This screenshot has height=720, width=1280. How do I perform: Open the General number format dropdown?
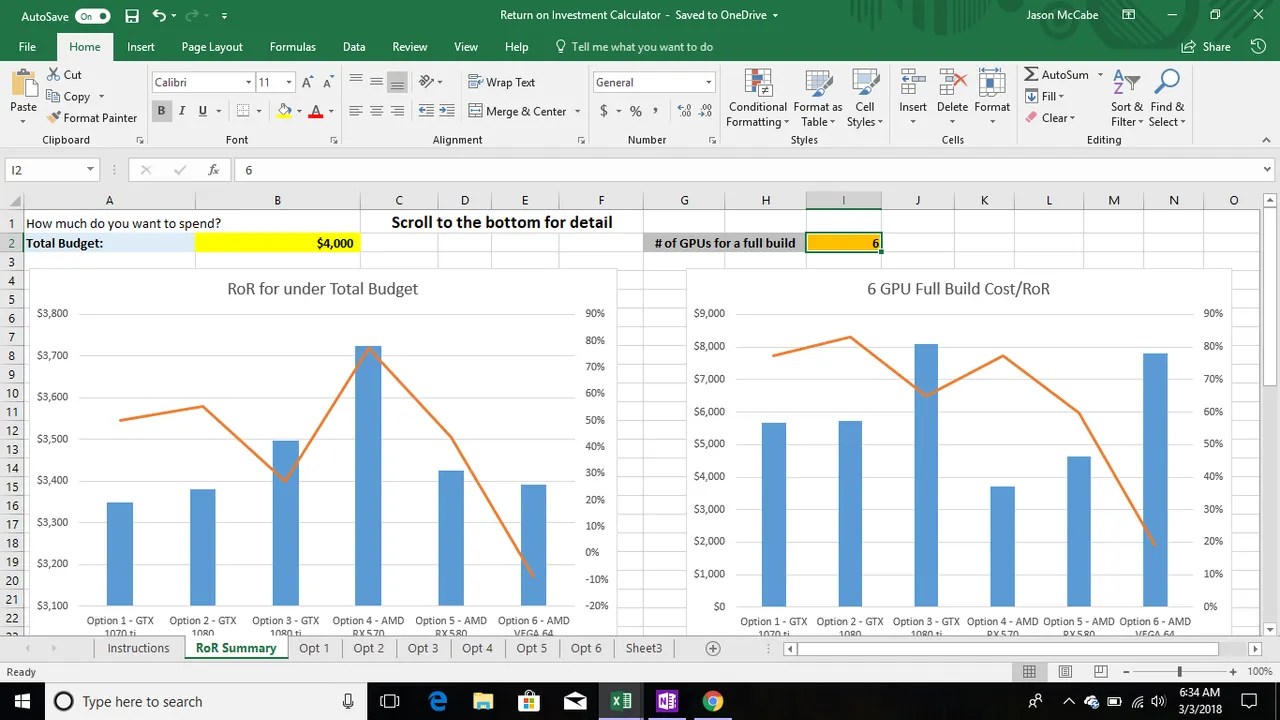(x=708, y=82)
